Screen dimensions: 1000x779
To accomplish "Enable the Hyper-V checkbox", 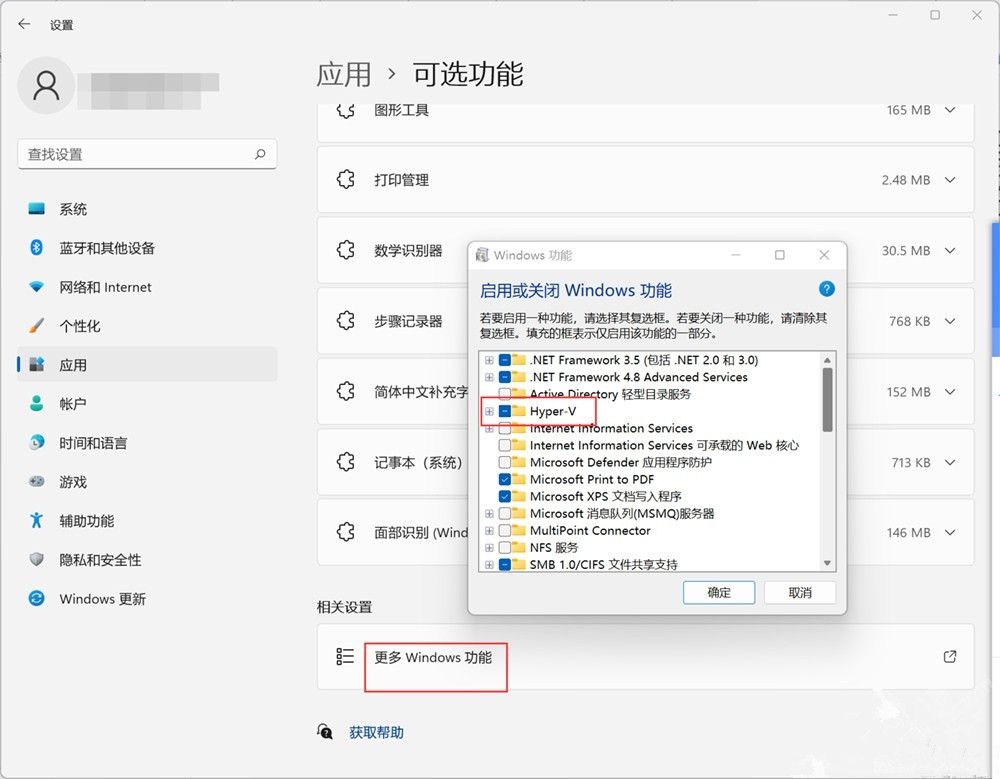I will point(504,411).
